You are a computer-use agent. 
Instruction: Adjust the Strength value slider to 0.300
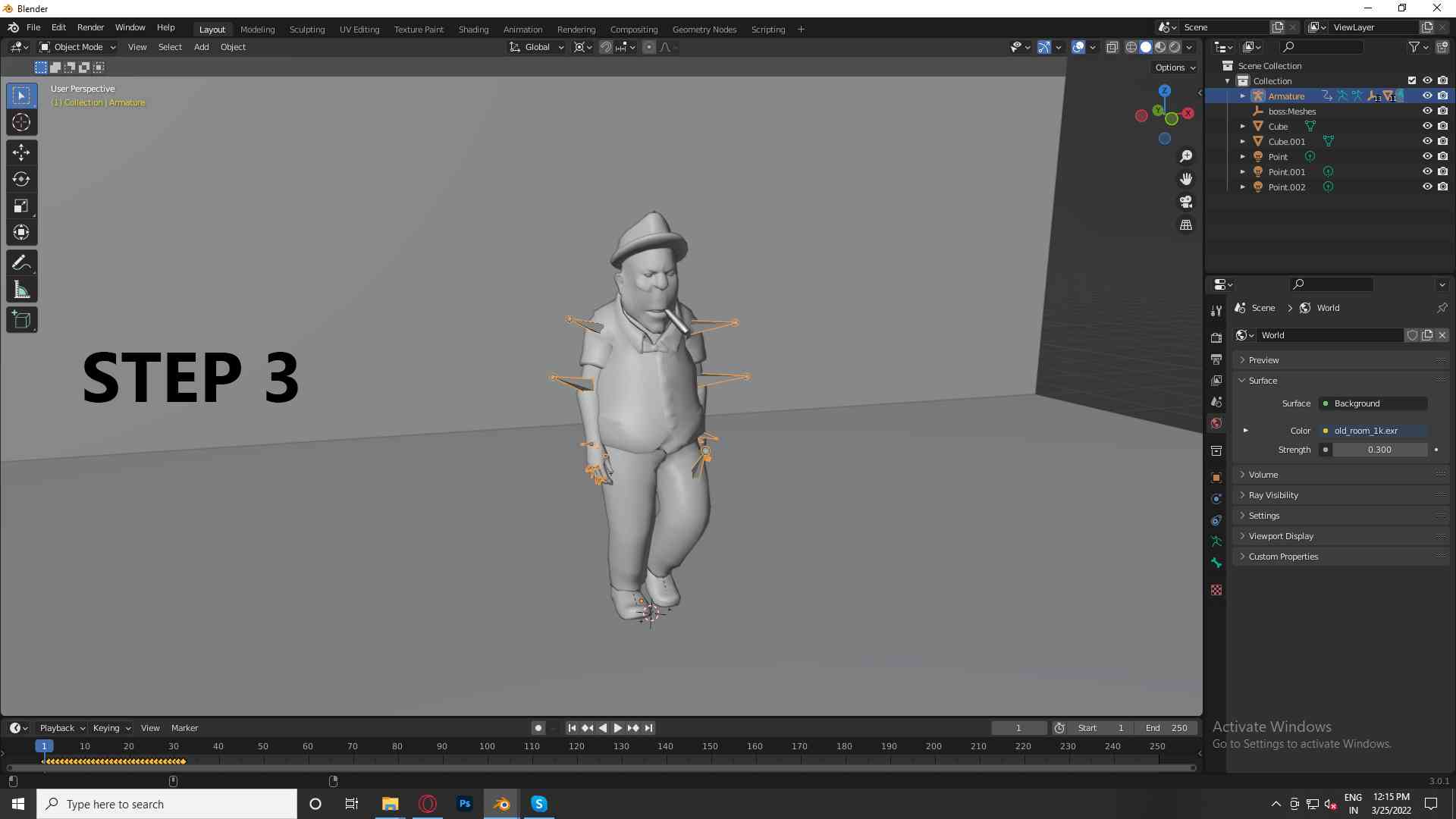click(1379, 449)
